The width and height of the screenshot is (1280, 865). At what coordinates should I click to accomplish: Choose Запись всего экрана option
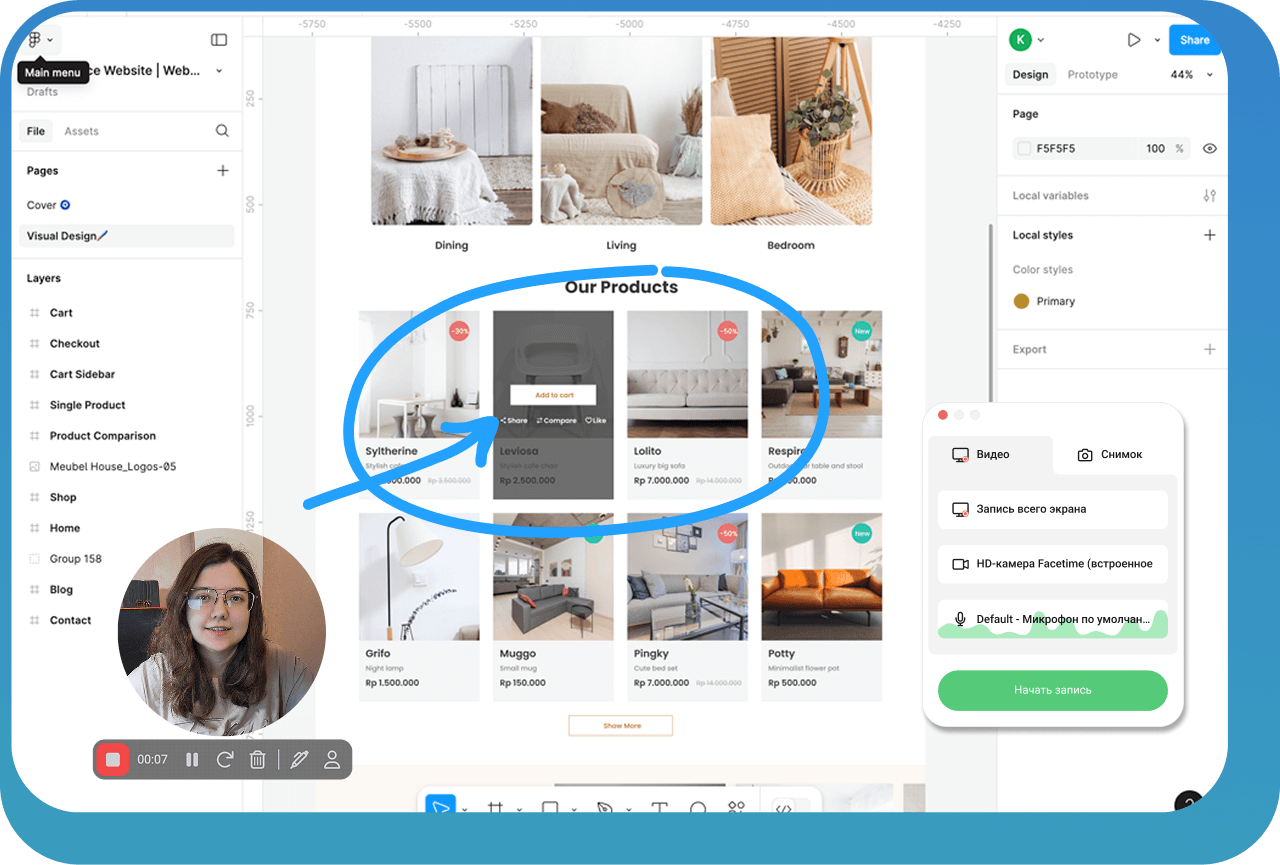pyautogui.click(x=1053, y=509)
